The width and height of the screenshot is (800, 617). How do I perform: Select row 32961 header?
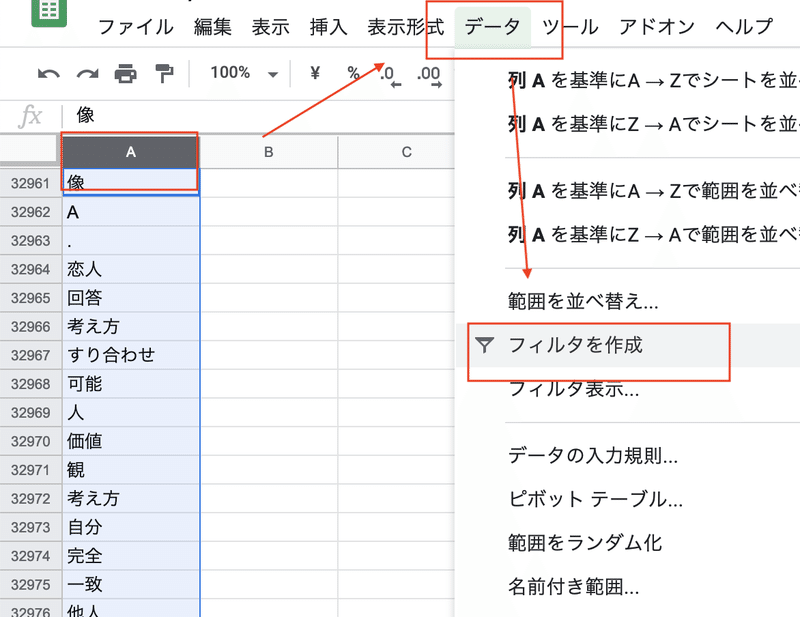pyautogui.click(x=31, y=183)
